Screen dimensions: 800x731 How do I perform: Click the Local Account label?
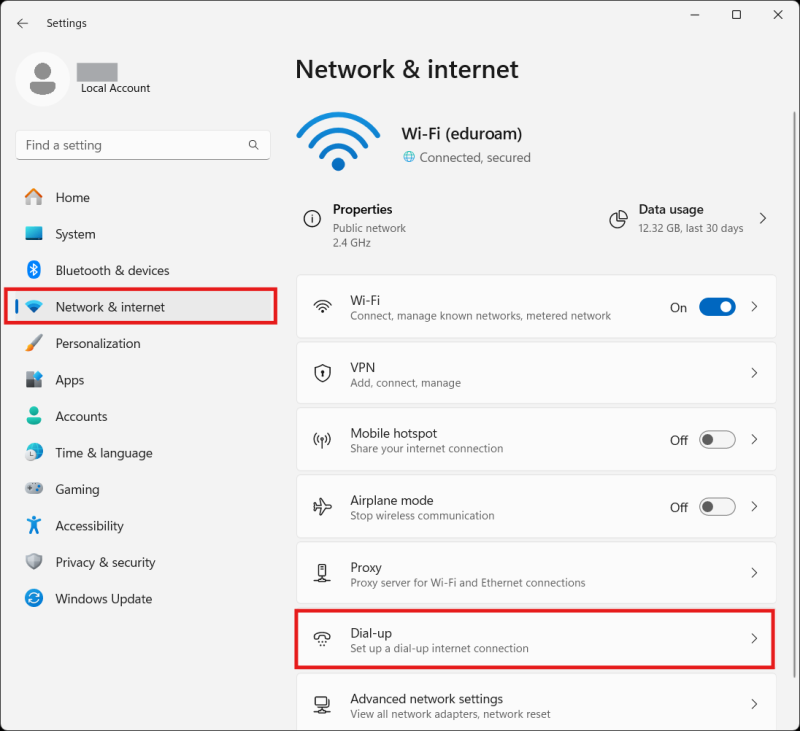pos(115,88)
